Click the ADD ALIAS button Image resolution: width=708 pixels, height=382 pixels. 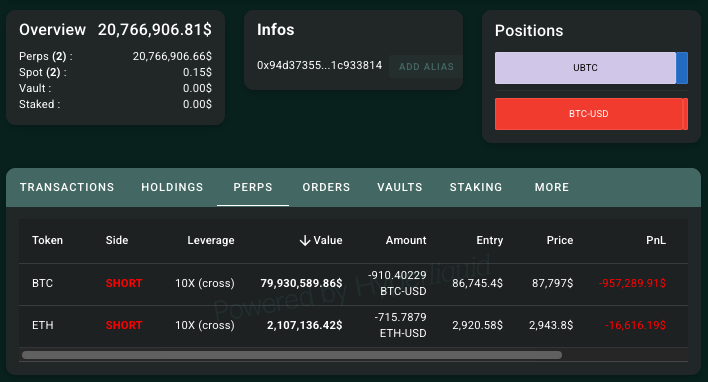426,66
